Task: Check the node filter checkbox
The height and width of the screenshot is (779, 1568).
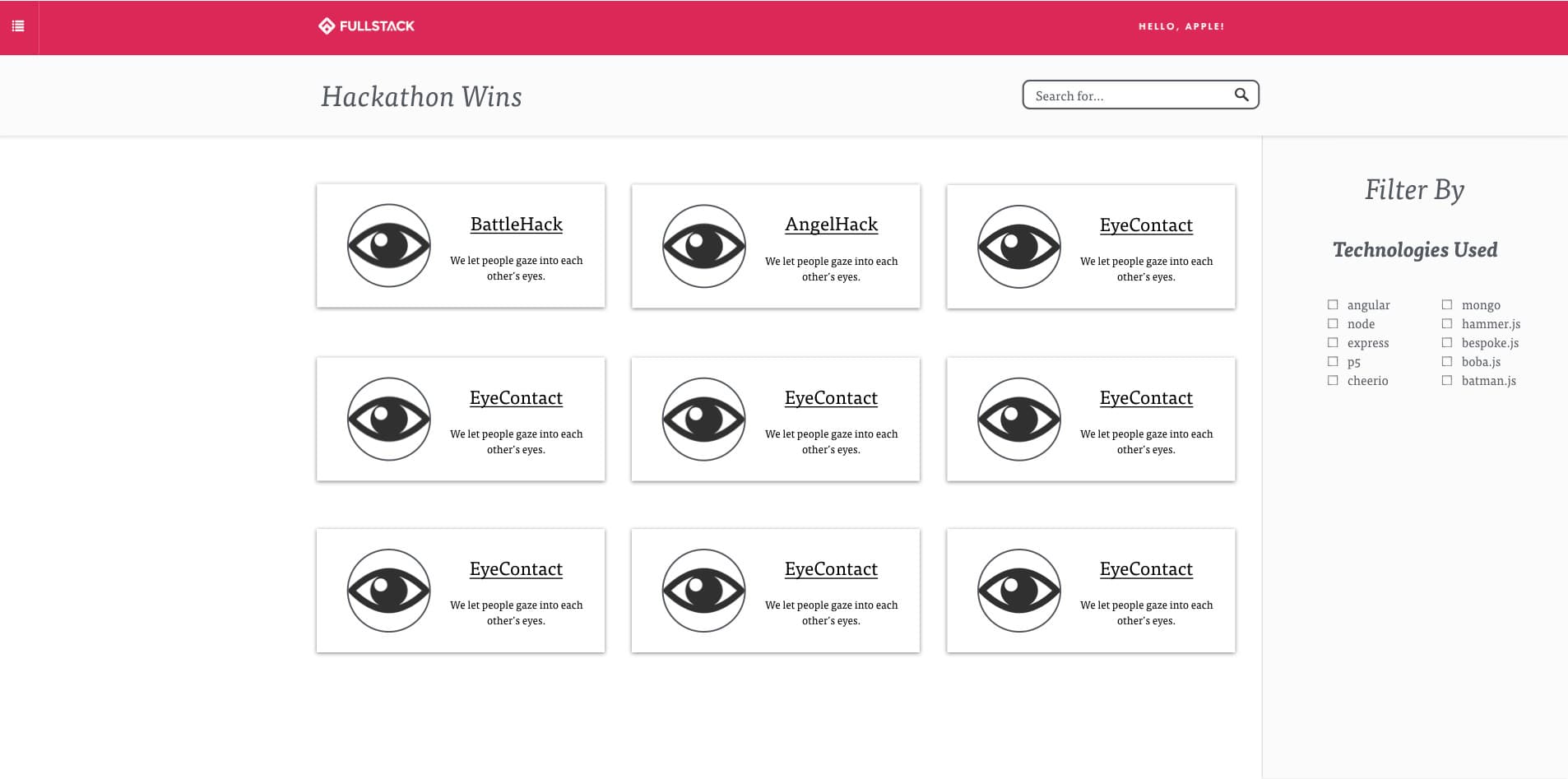Action: point(1333,323)
